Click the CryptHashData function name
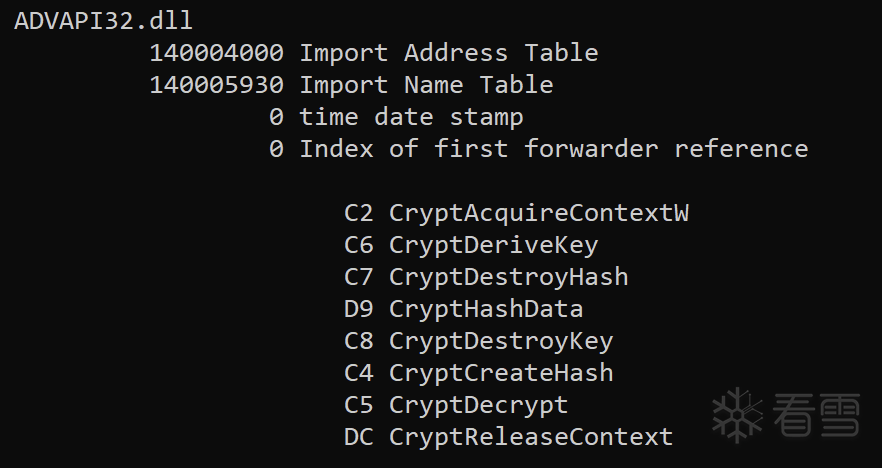 point(486,309)
